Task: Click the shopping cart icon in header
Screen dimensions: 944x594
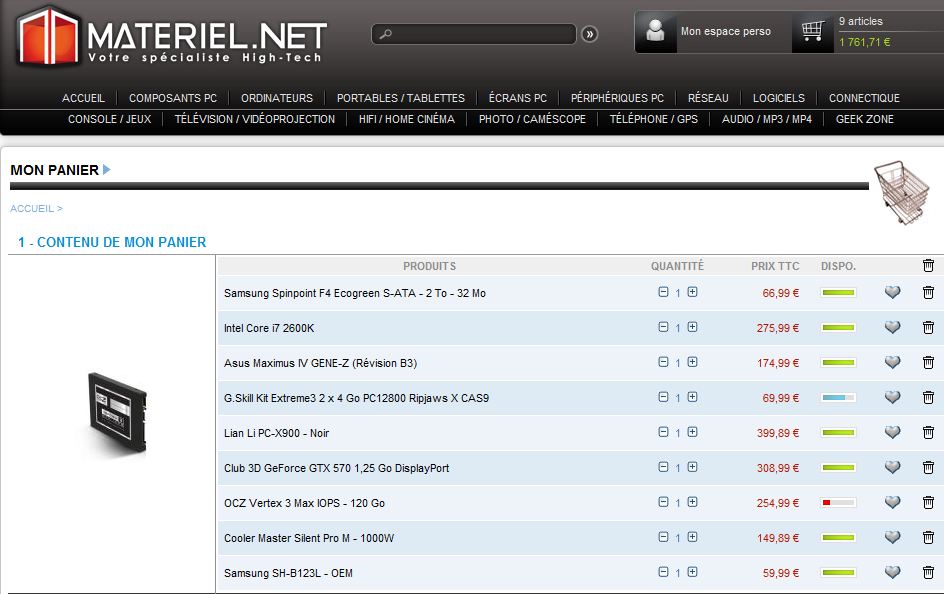Action: [x=812, y=32]
